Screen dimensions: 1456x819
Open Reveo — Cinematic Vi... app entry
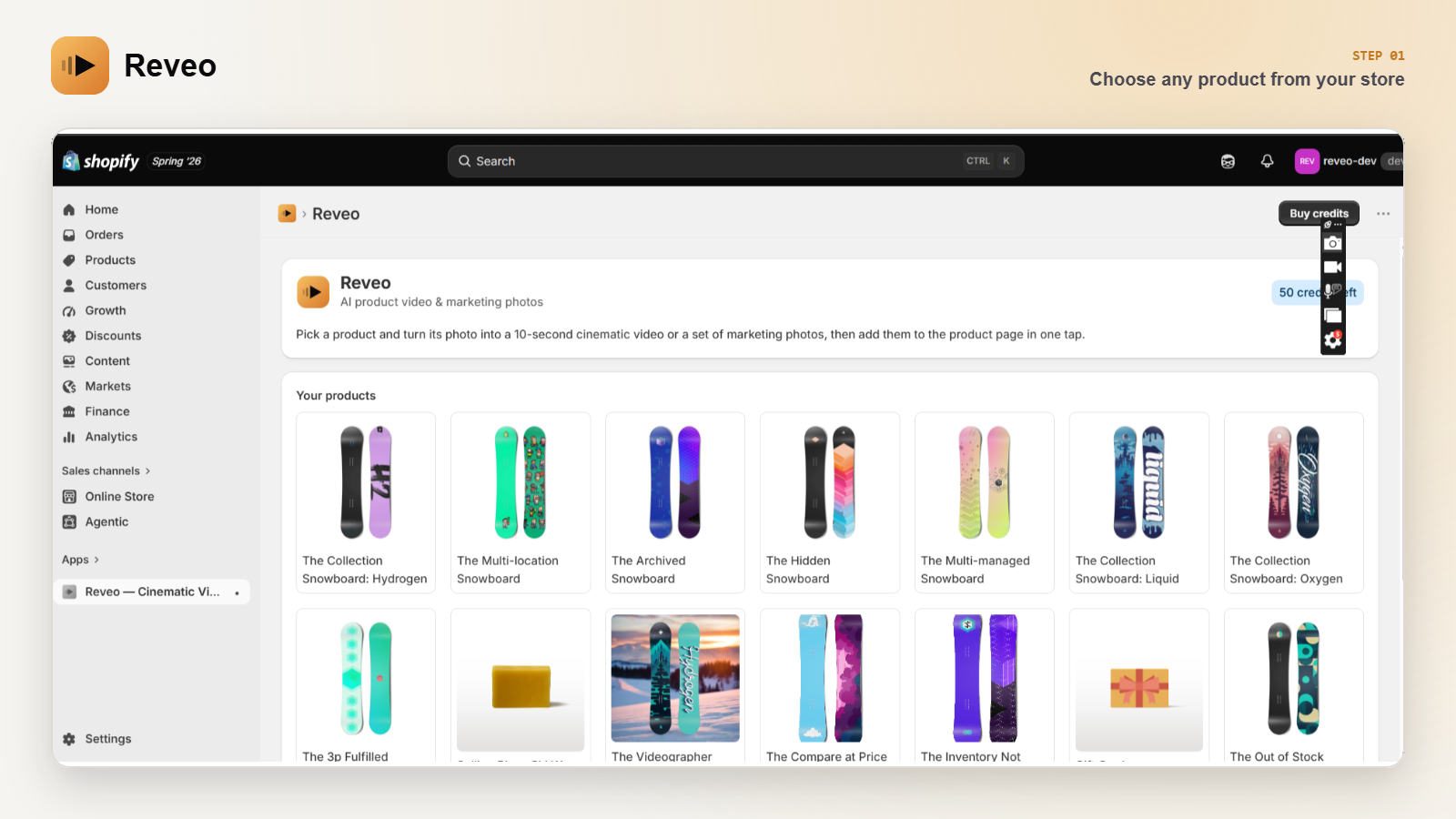pyautogui.click(x=151, y=591)
